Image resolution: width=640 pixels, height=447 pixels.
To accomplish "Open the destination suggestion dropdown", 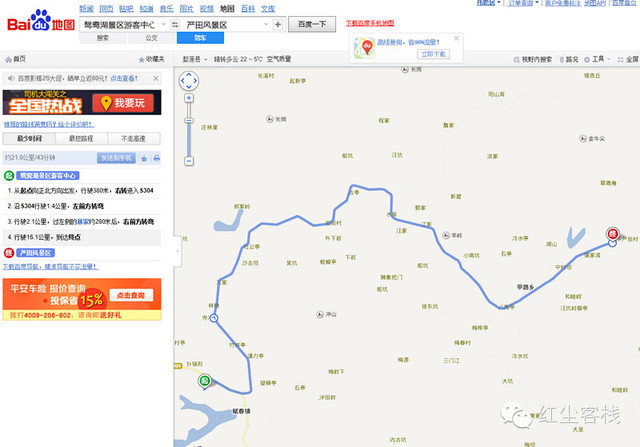I will pos(266,25).
